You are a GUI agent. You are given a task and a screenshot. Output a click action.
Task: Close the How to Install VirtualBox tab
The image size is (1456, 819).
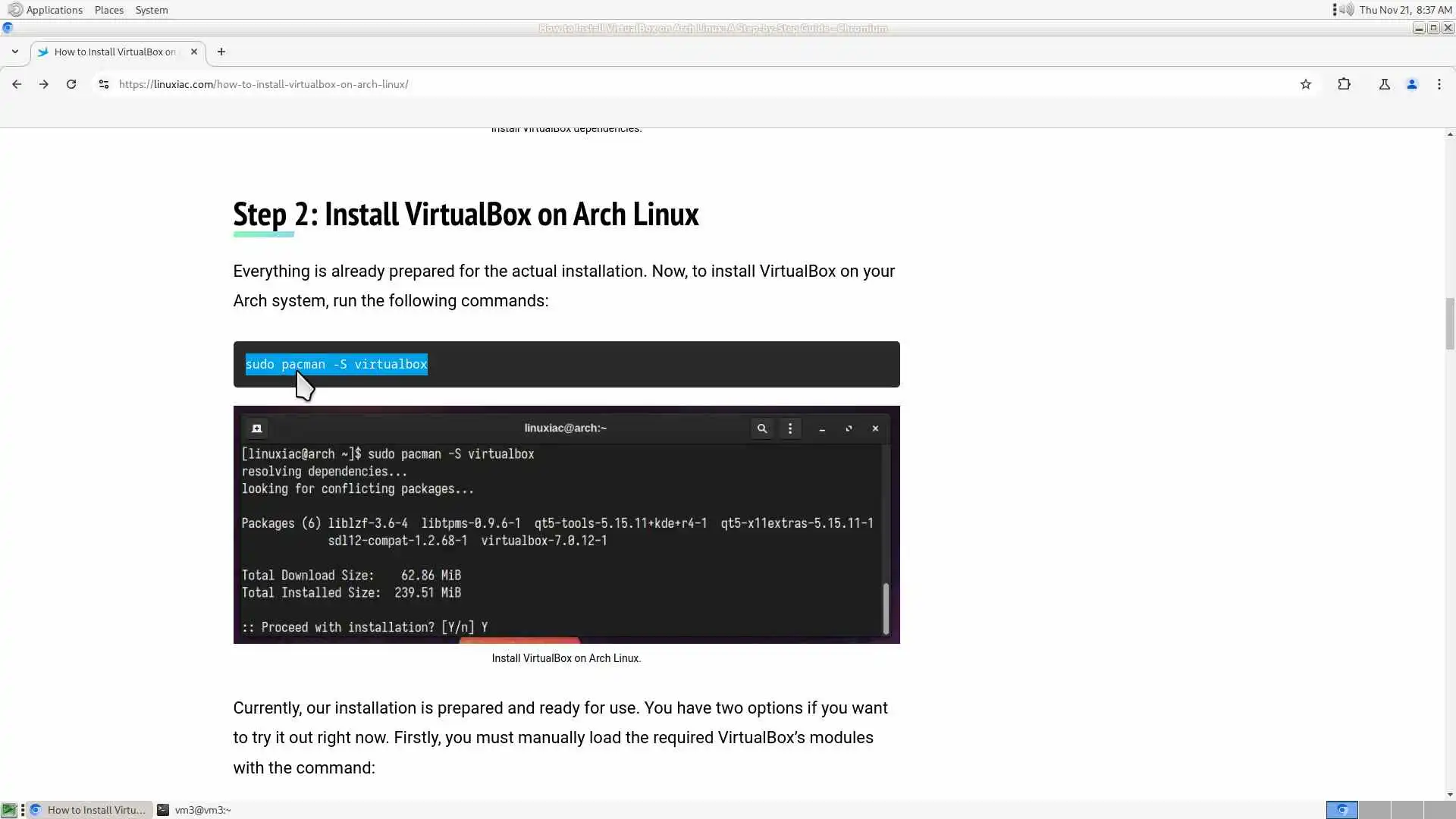point(193,52)
